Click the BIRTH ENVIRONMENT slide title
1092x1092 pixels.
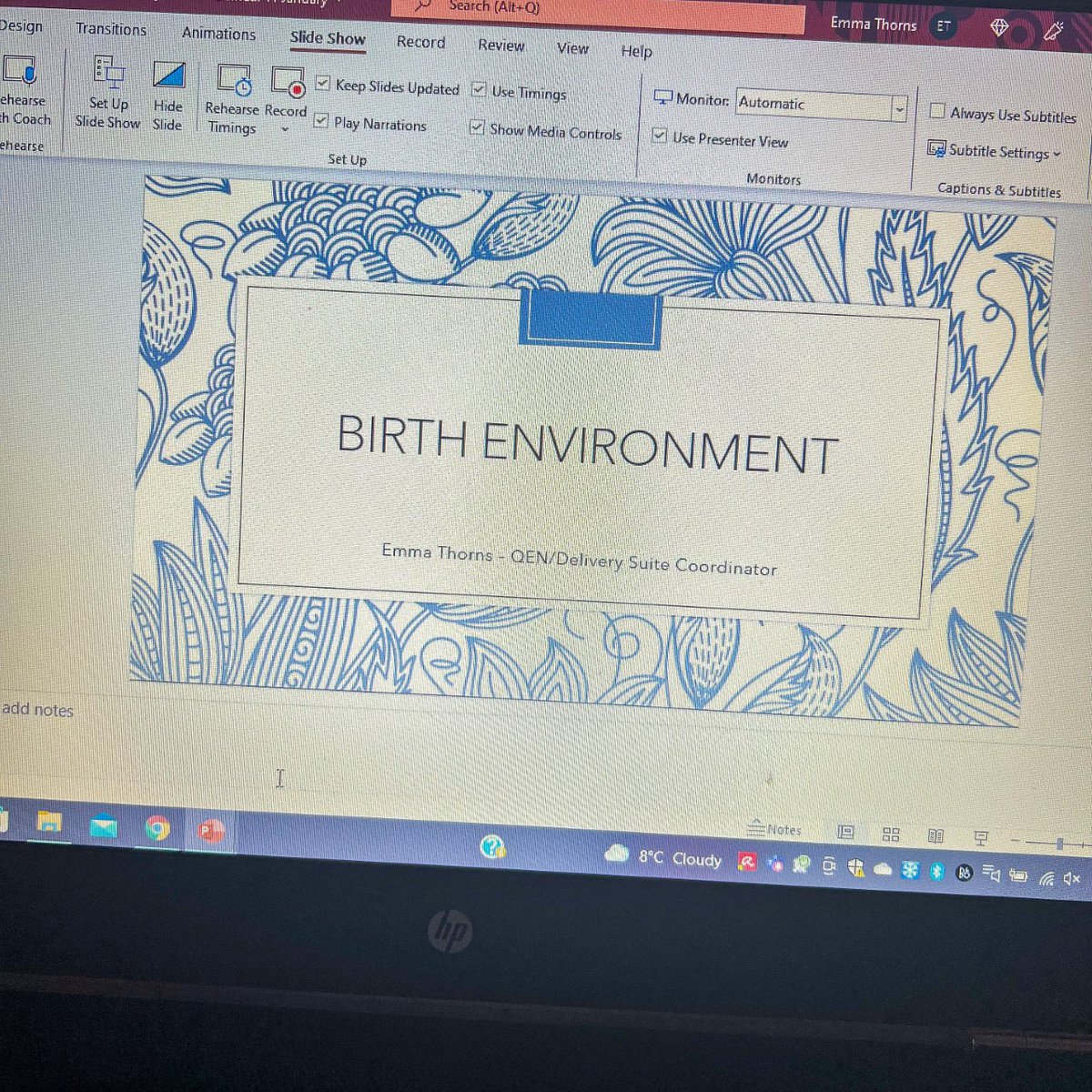tap(588, 445)
